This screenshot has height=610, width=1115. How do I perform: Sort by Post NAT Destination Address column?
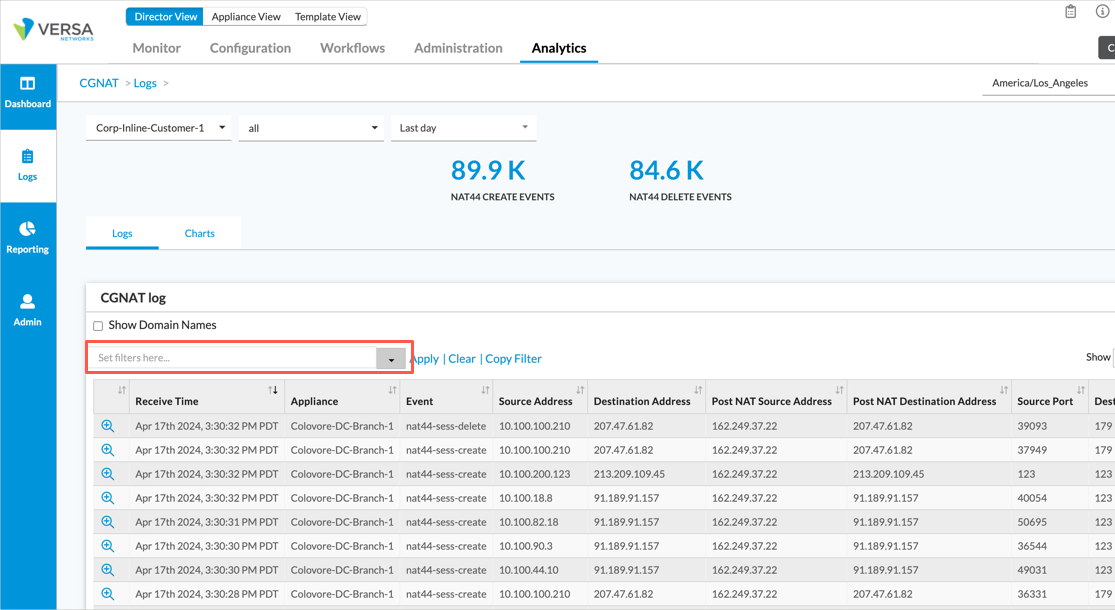1004,390
